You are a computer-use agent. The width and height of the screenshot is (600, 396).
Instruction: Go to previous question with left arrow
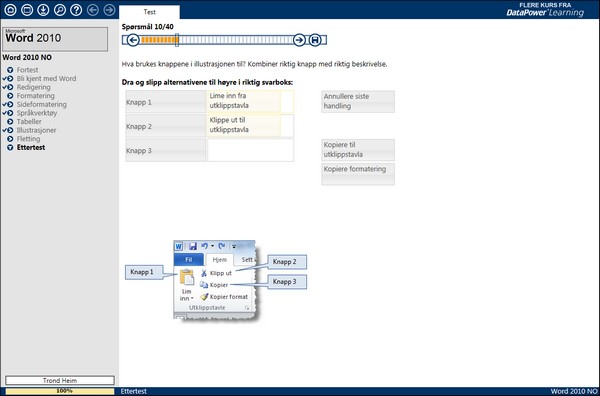click(x=133, y=40)
